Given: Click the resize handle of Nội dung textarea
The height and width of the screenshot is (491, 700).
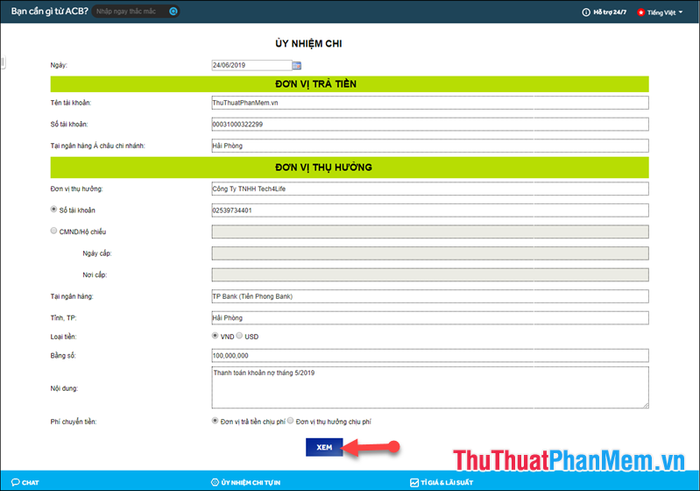Looking at the screenshot, I should (x=646, y=405).
